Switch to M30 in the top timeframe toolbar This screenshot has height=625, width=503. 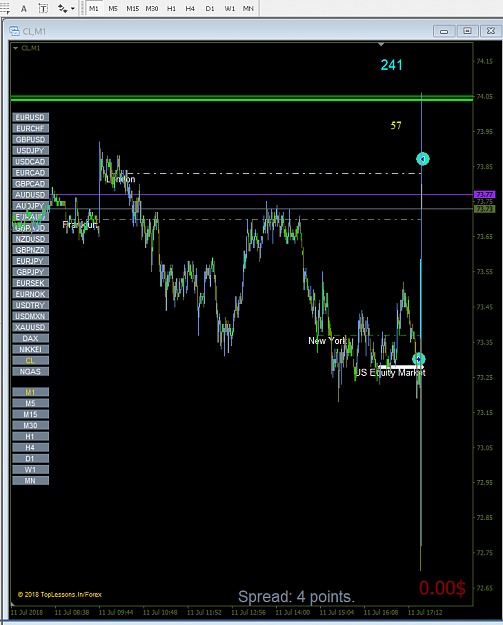tap(151, 8)
